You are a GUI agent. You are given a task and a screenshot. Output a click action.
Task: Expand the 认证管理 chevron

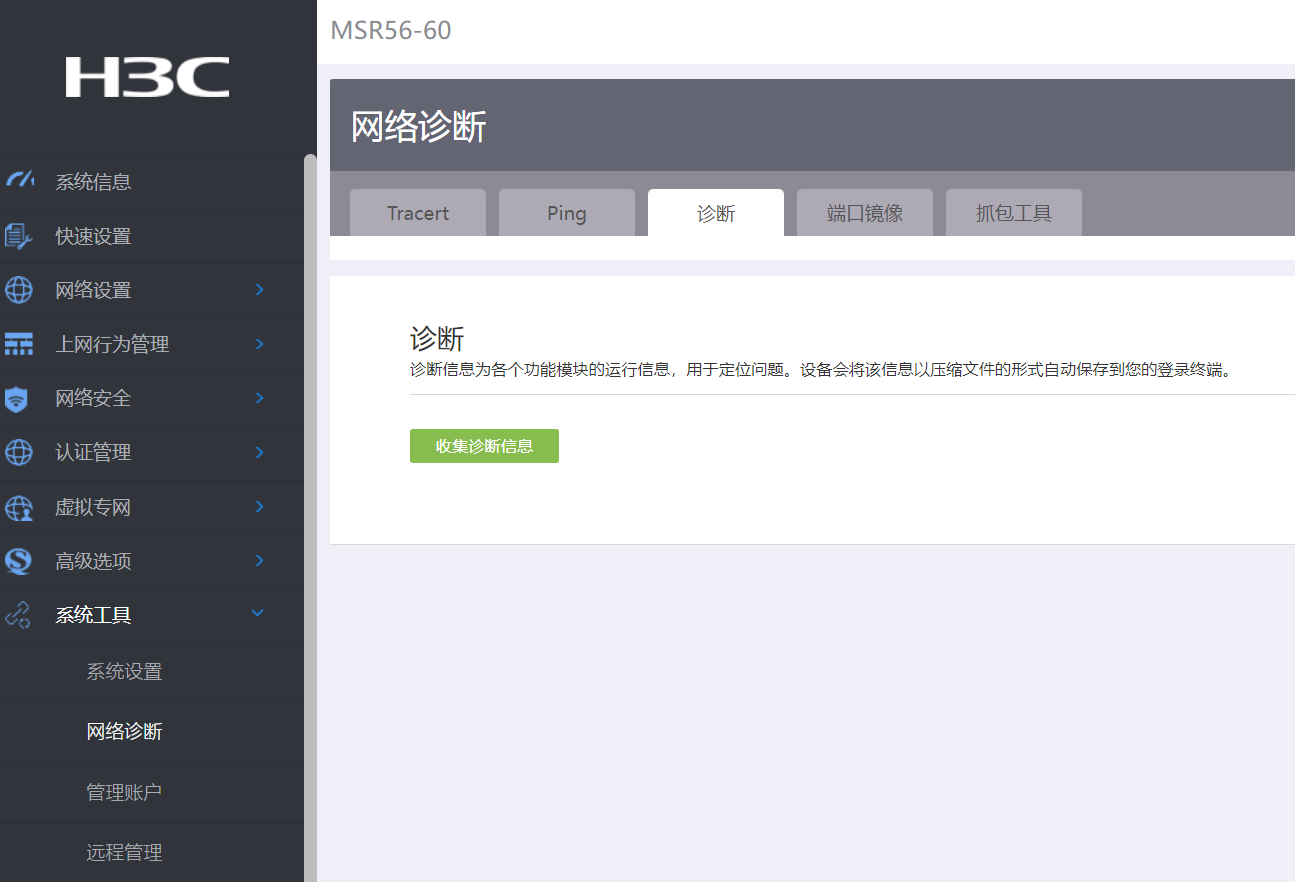point(259,452)
